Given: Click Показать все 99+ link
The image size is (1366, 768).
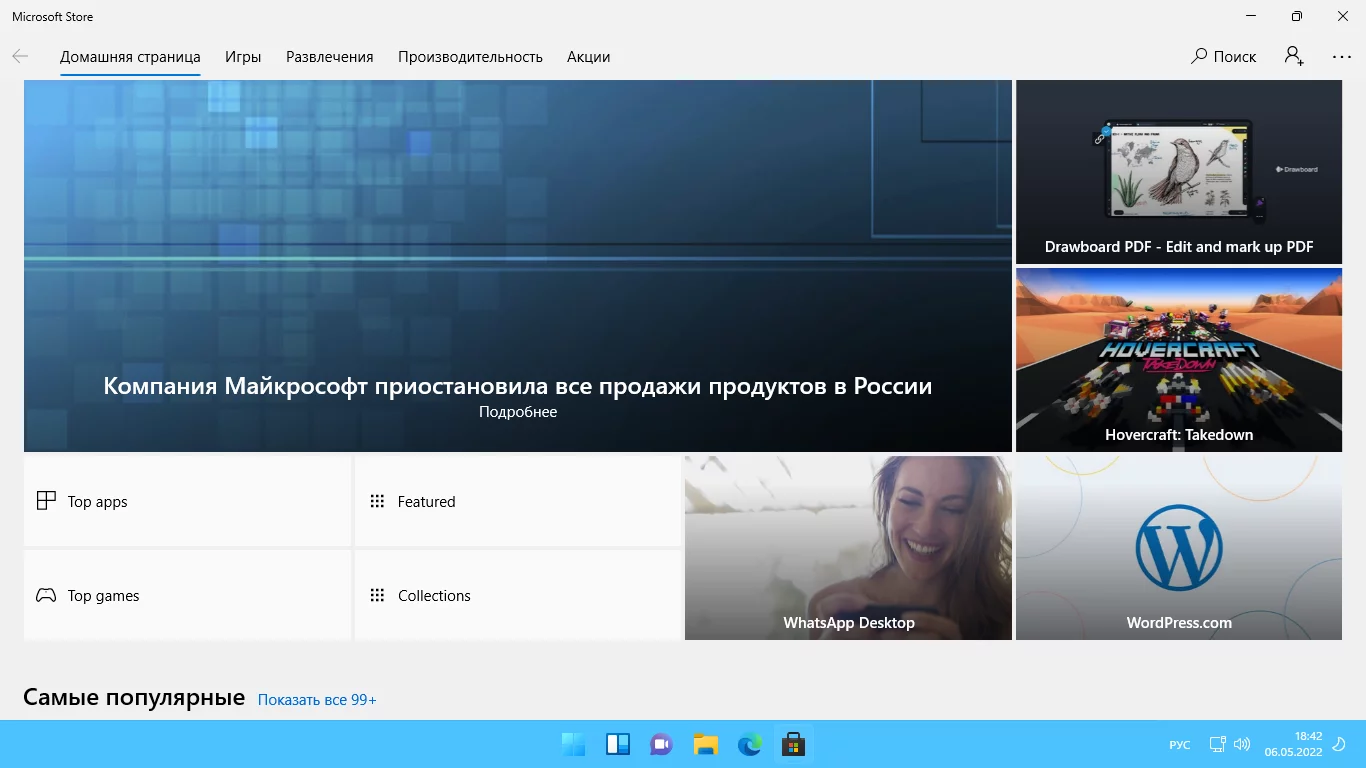Looking at the screenshot, I should (317, 700).
